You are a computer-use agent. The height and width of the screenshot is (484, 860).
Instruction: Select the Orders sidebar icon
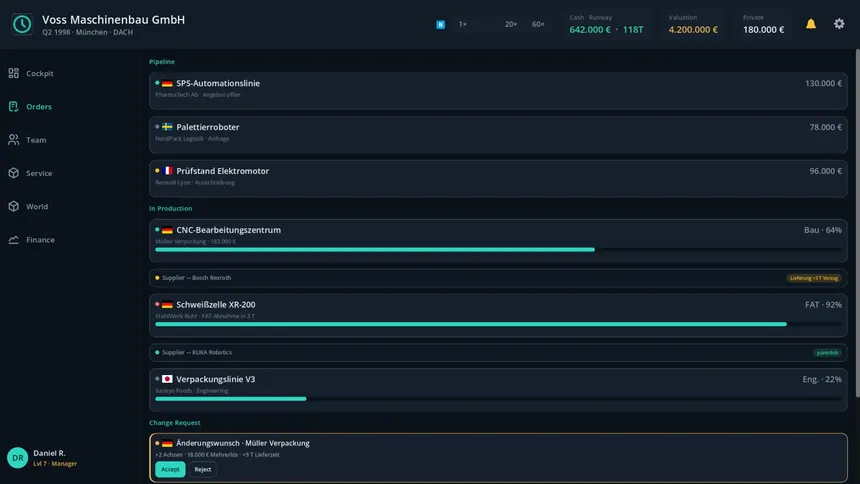coord(14,106)
